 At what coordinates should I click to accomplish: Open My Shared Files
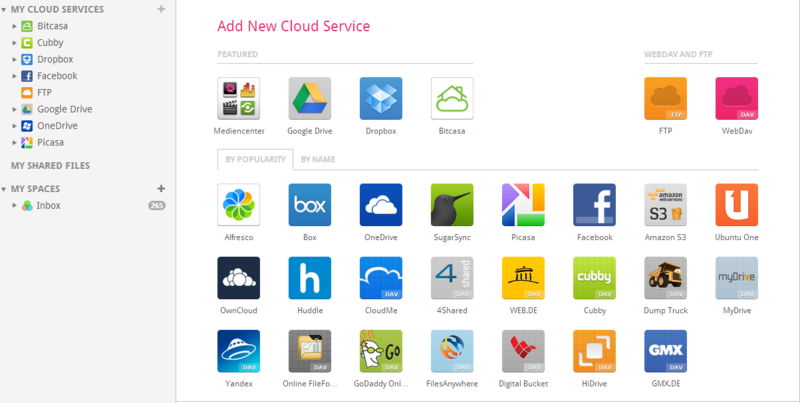[x=50, y=165]
